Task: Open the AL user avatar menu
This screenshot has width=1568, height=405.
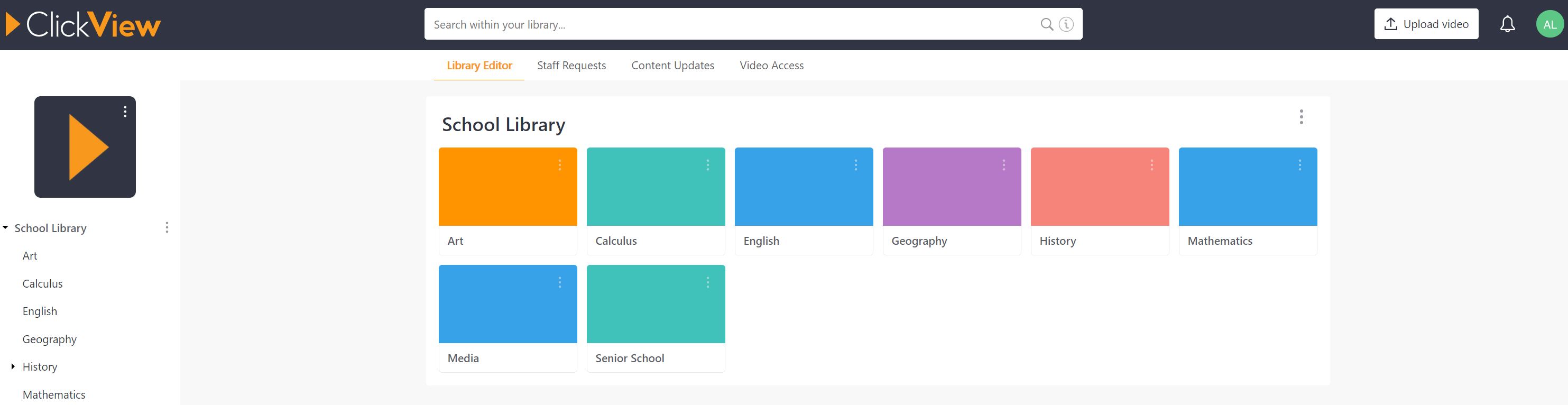Action: coord(1549,24)
